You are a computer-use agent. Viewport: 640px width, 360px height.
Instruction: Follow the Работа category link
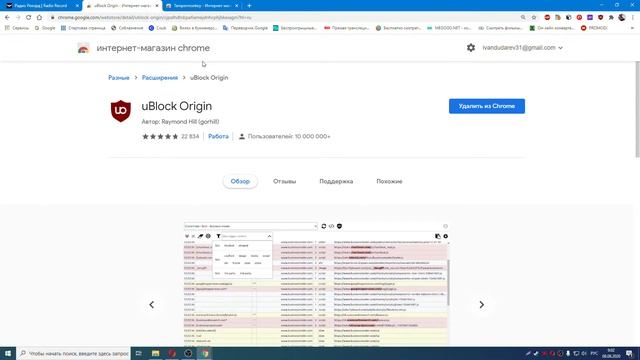(218, 136)
